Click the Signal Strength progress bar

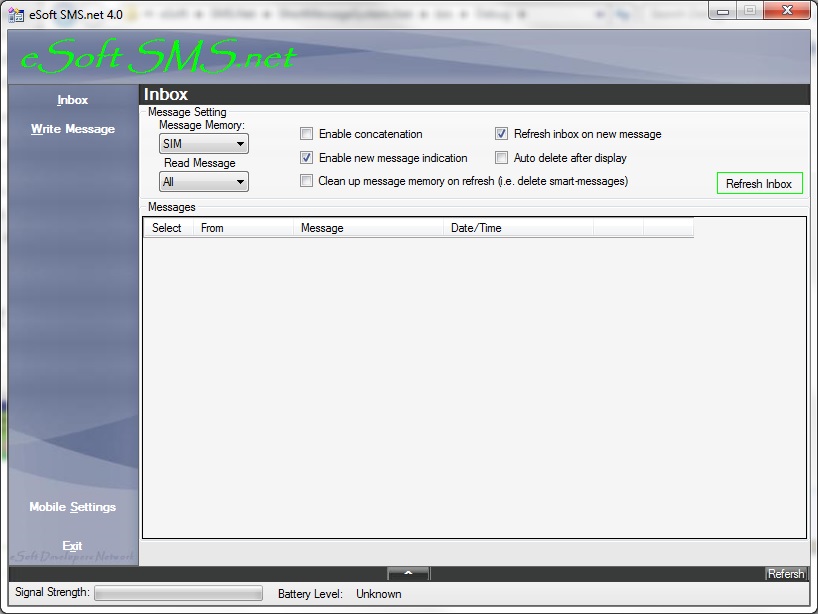(179, 593)
